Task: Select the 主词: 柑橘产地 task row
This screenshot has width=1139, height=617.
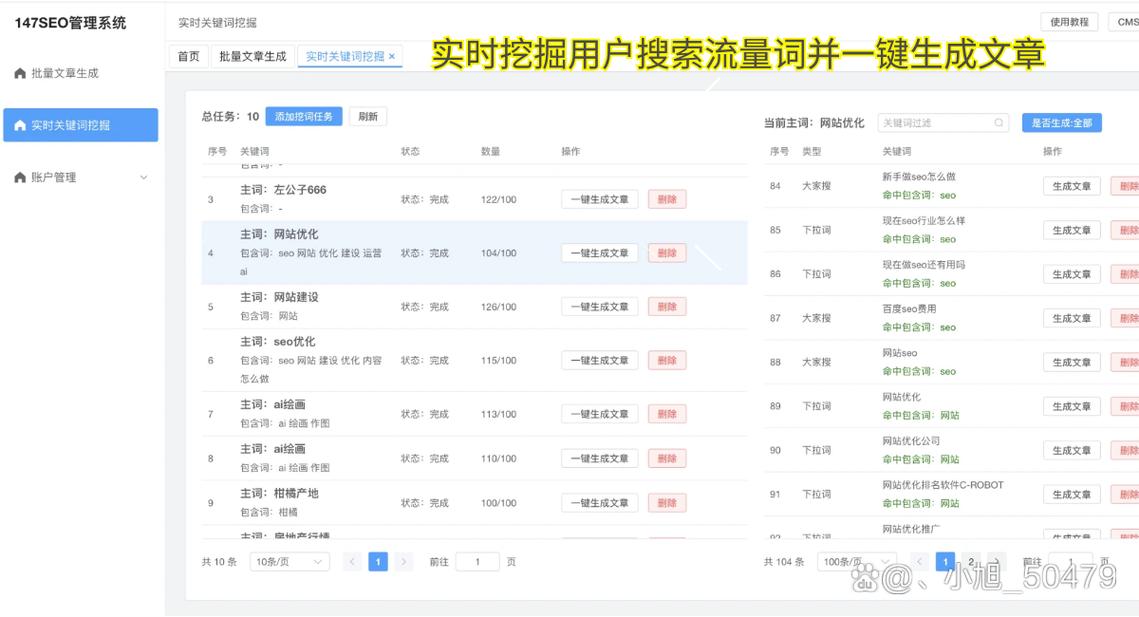Action: pyautogui.click(x=474, y=503)
